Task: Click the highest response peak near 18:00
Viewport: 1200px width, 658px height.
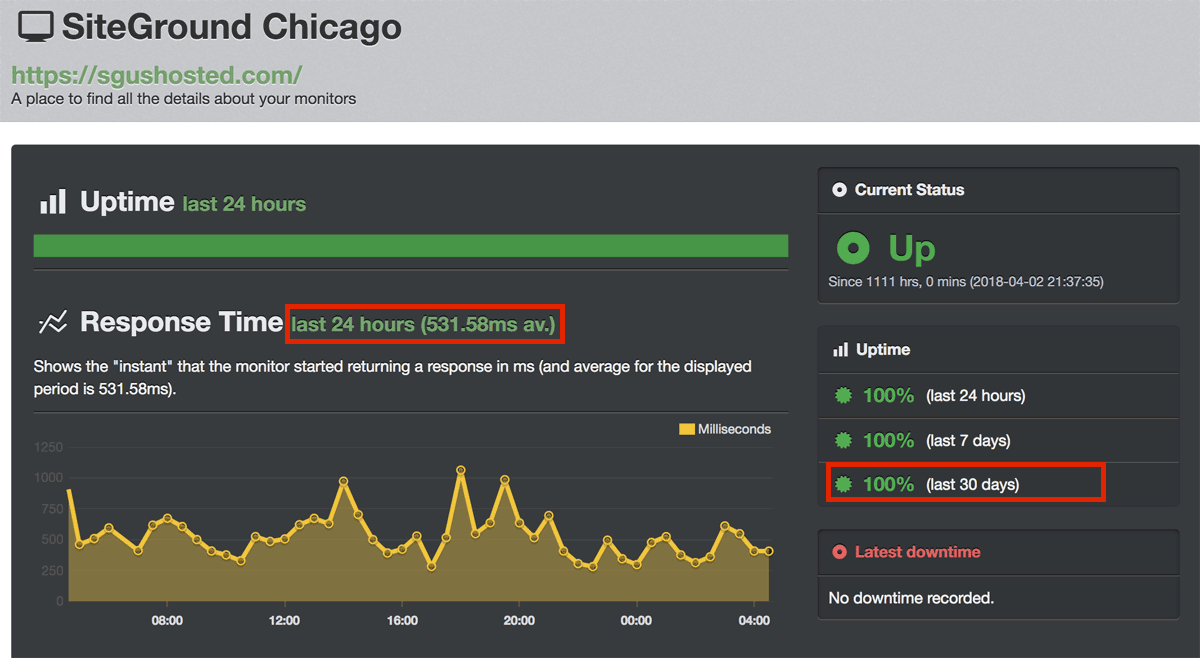Action: [x=461, y=469]
